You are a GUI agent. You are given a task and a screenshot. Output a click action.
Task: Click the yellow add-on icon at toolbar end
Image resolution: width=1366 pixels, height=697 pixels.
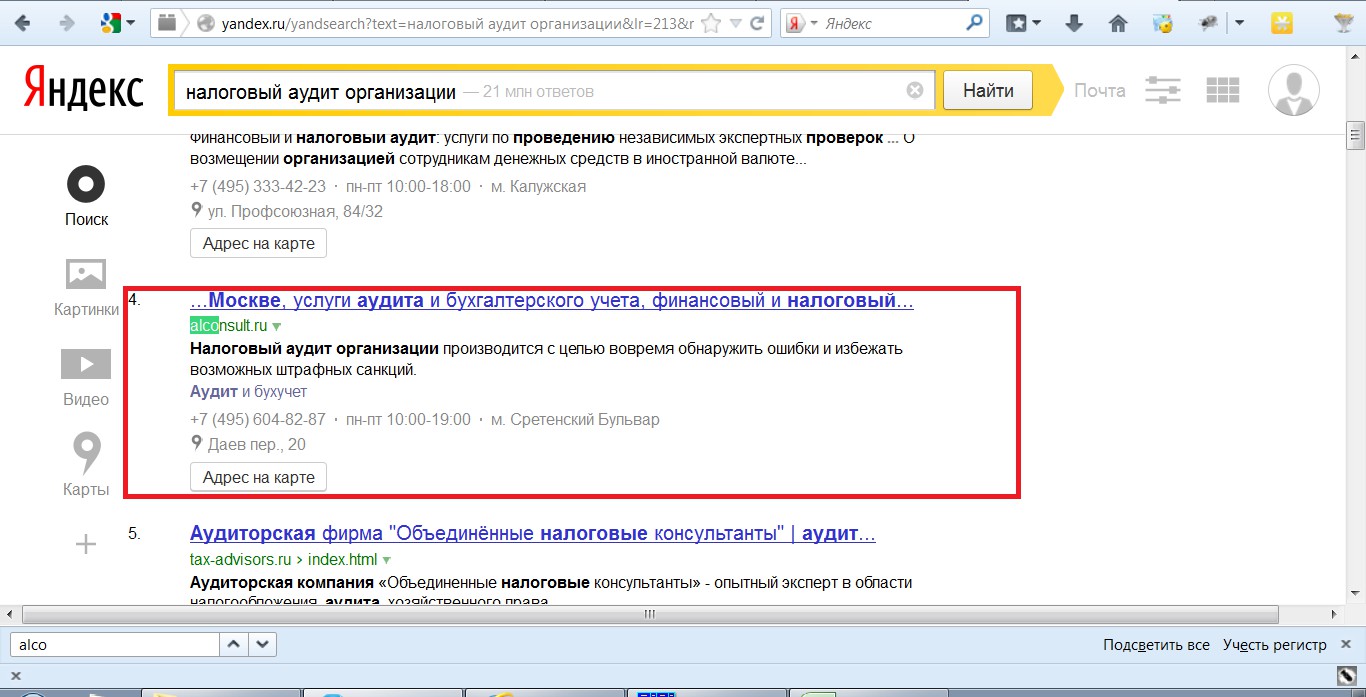click(x=1281, y=23)
